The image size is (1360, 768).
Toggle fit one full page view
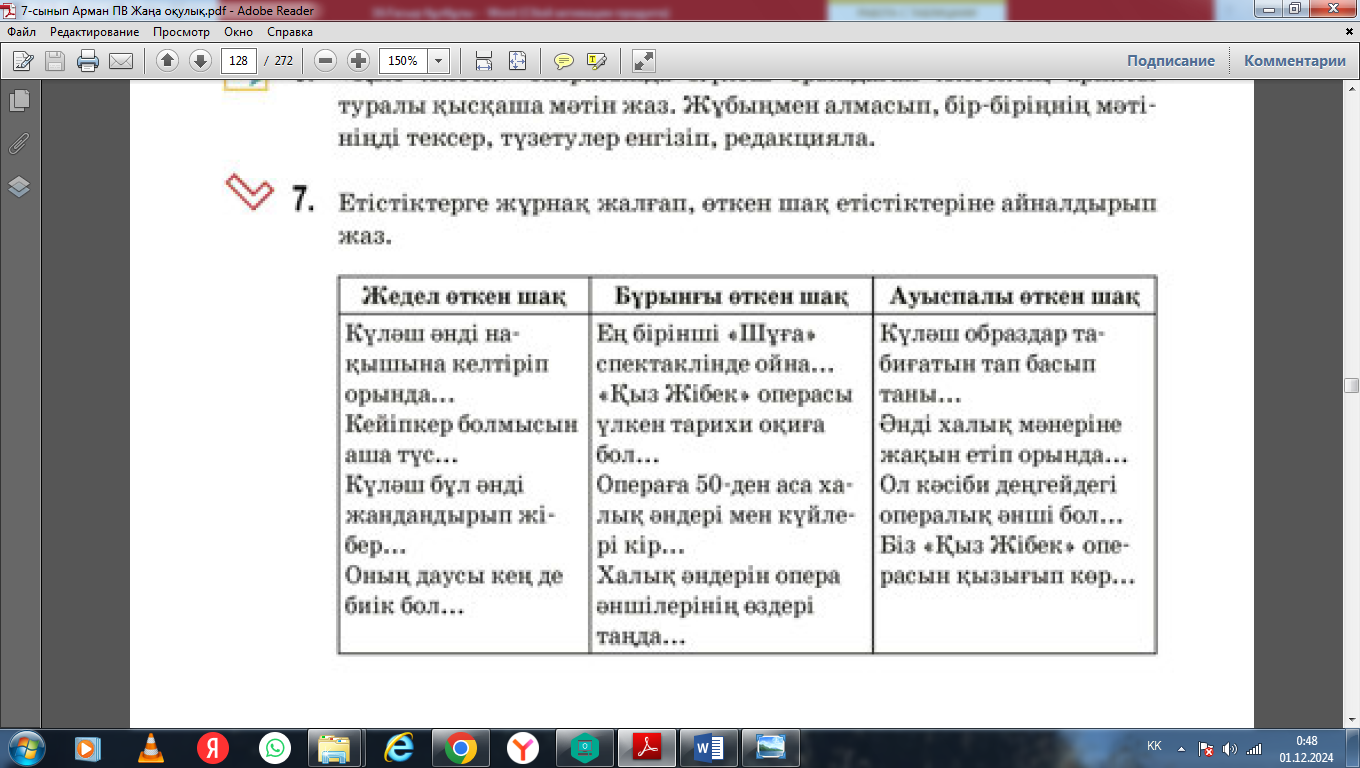pyautogui.click(x=517, y=61)
